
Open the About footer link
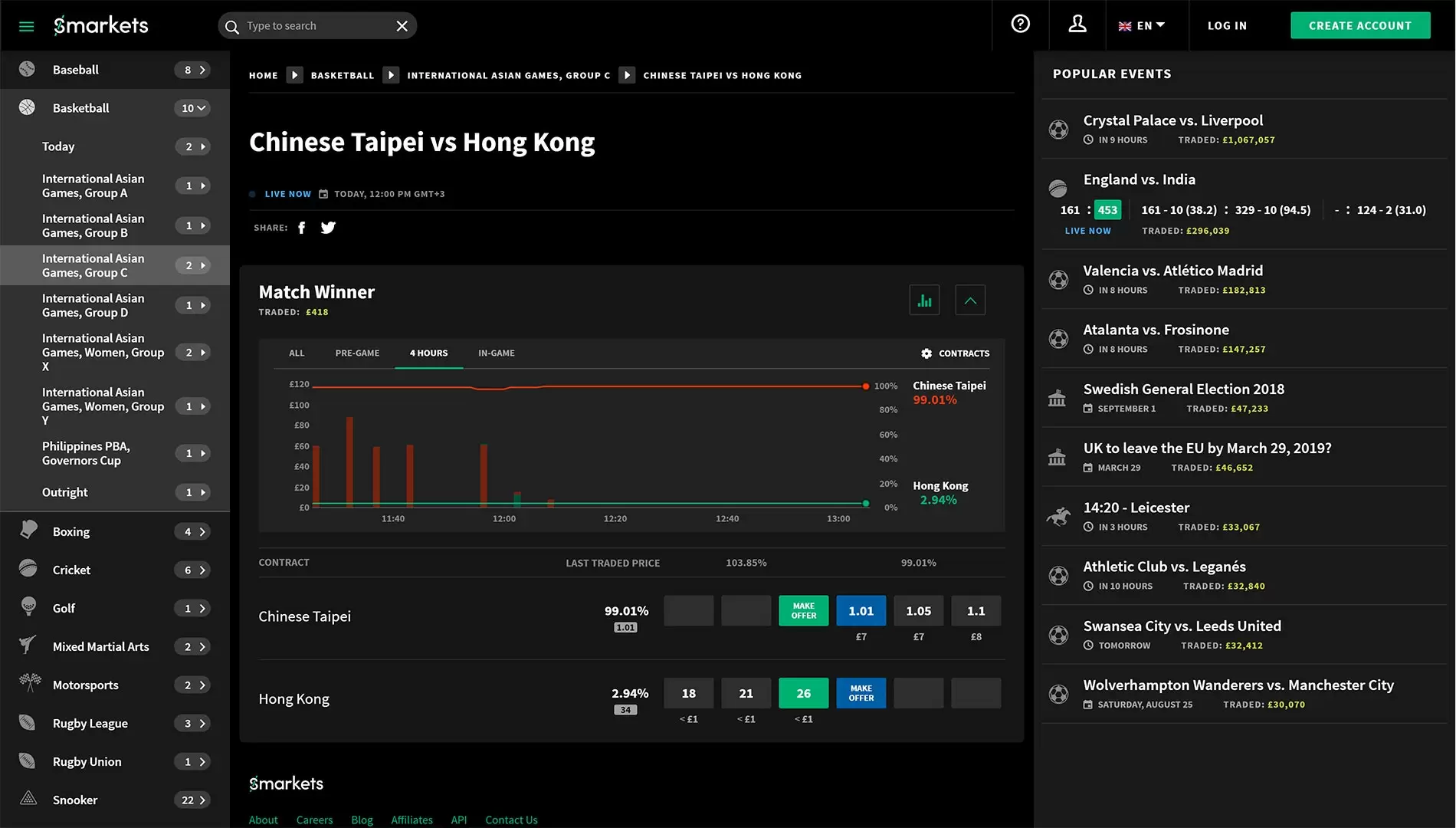(263, 820)
